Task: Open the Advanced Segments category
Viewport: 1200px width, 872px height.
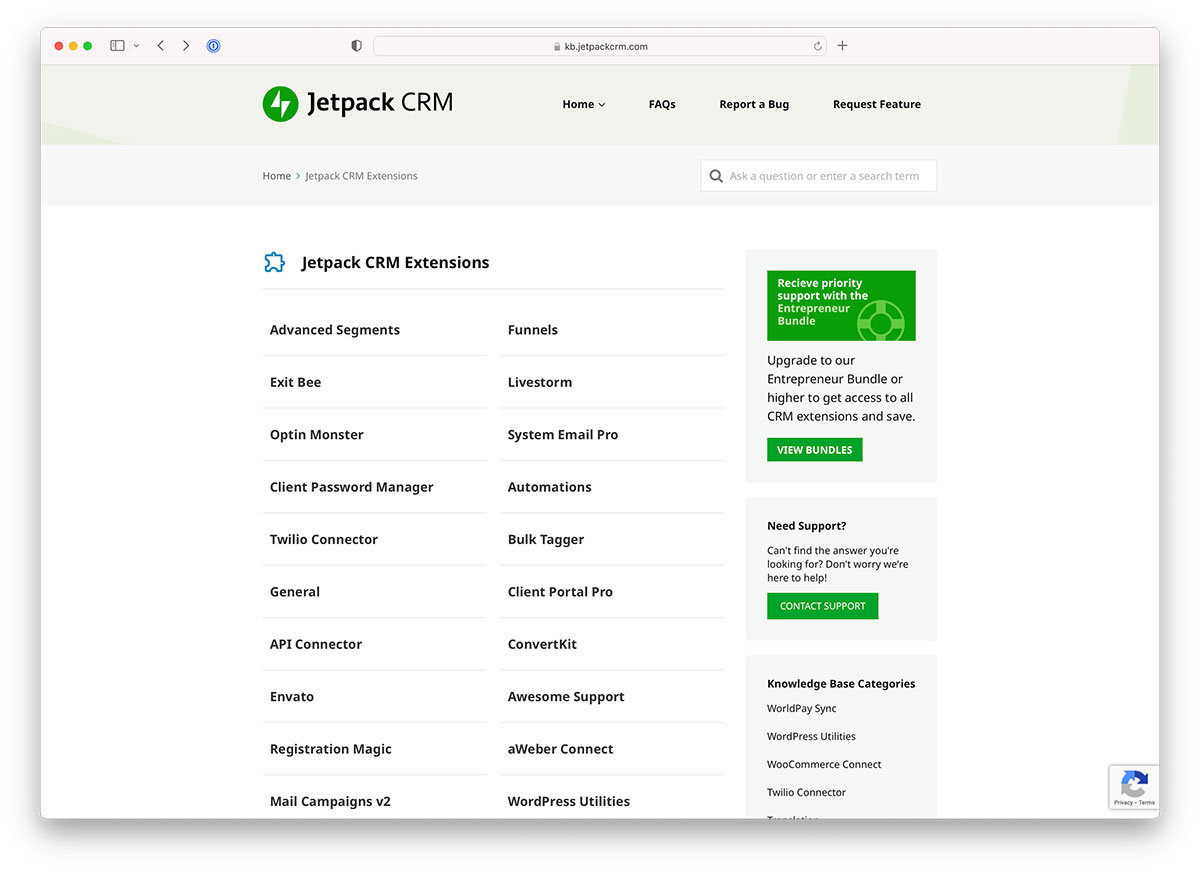Action: pos(335,330)
